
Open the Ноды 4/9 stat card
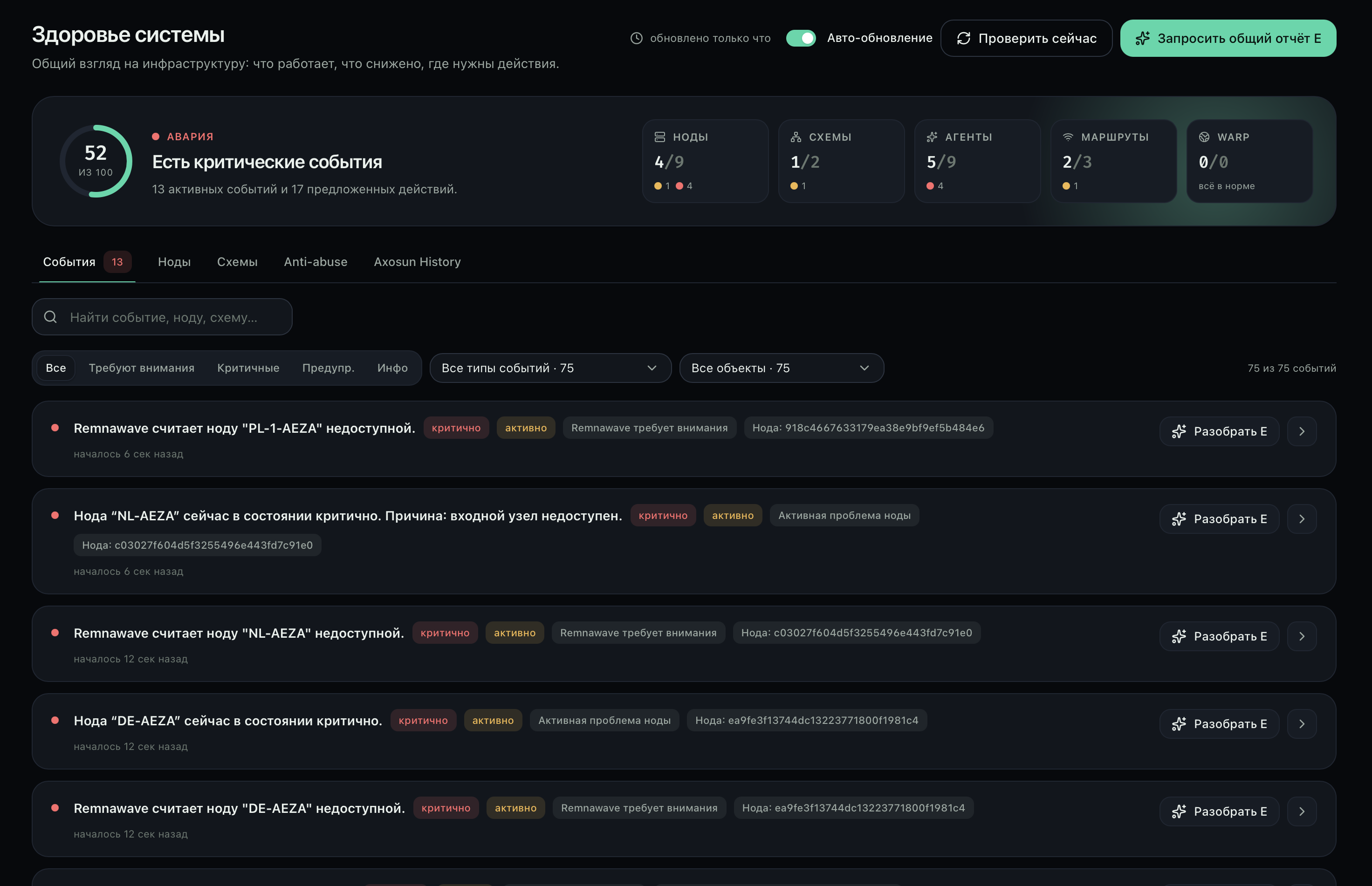(705, 161)
